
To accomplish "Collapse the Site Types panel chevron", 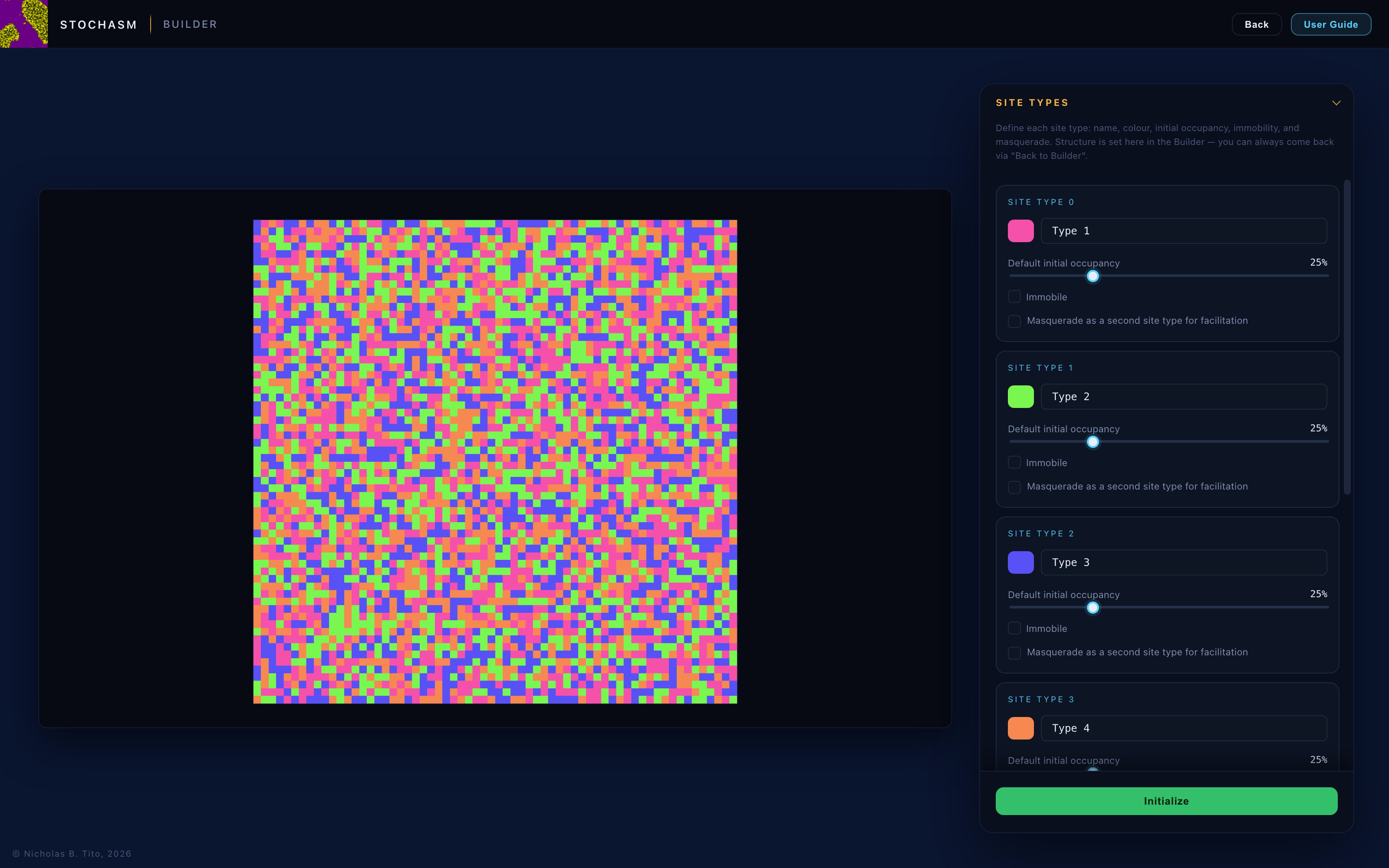I will click(x=1336, y=103).
